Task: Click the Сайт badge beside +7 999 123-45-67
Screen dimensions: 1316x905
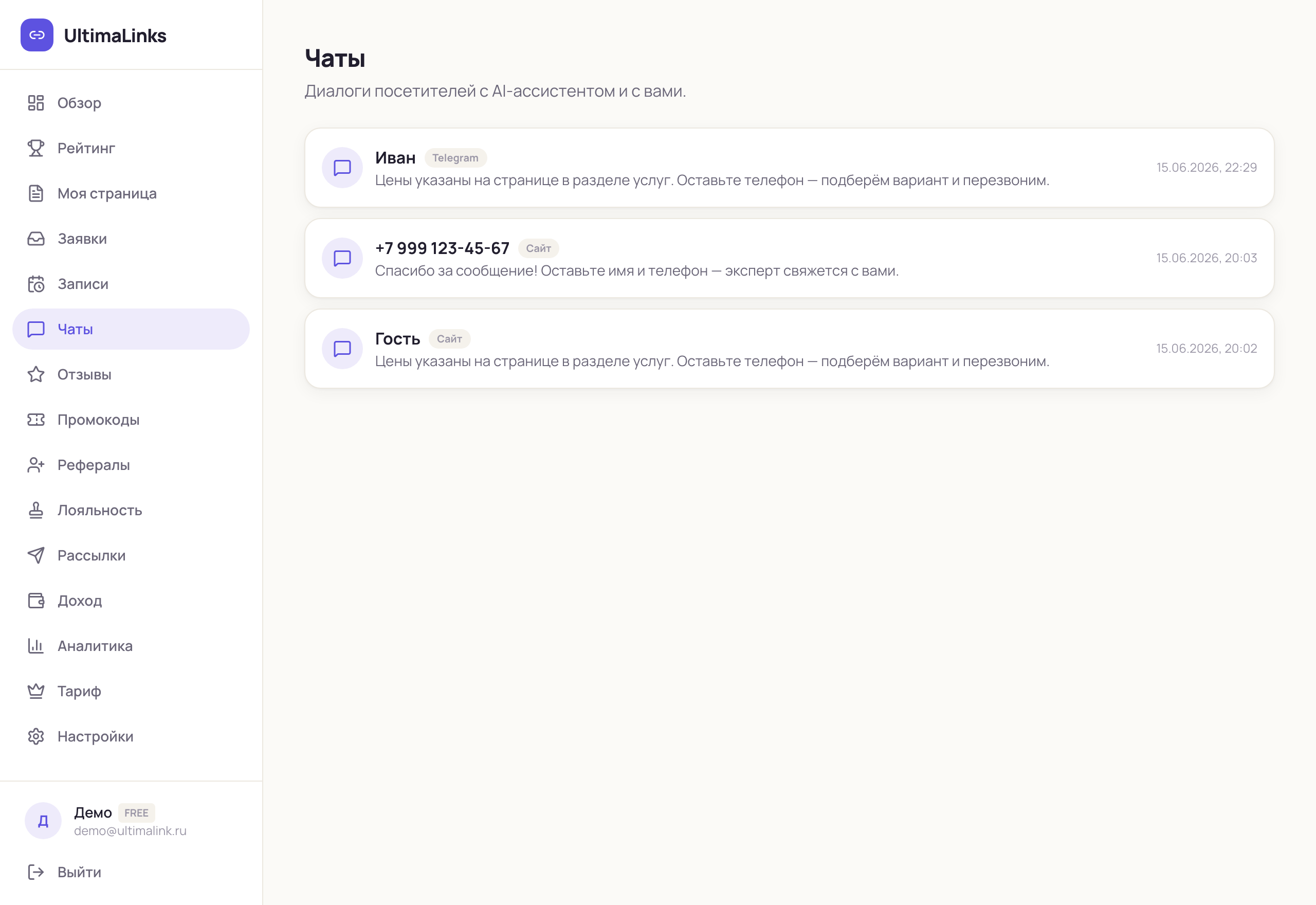Action: click(x=538, y=248)
